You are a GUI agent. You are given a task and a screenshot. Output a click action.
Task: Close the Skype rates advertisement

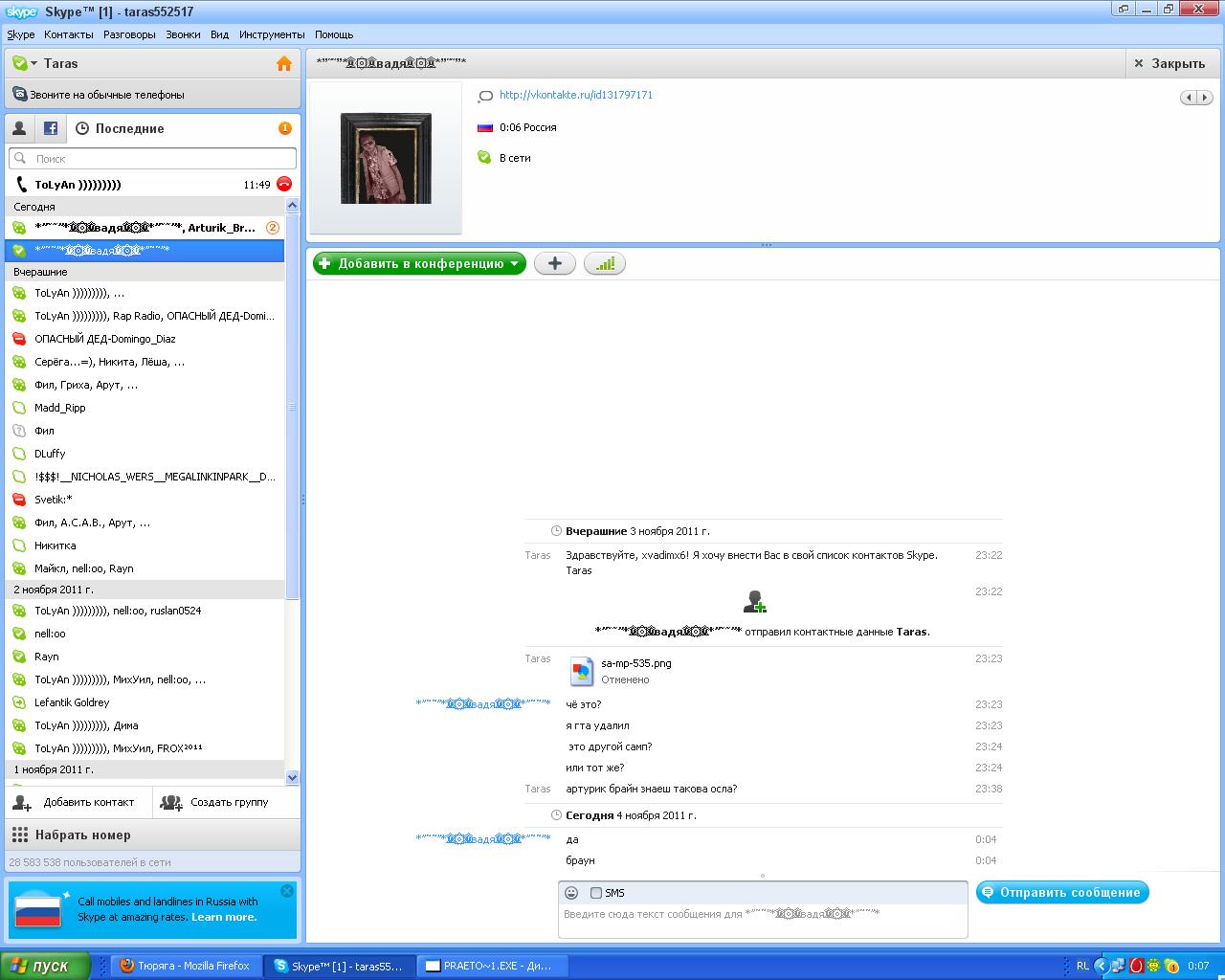[x=287, y=890]
